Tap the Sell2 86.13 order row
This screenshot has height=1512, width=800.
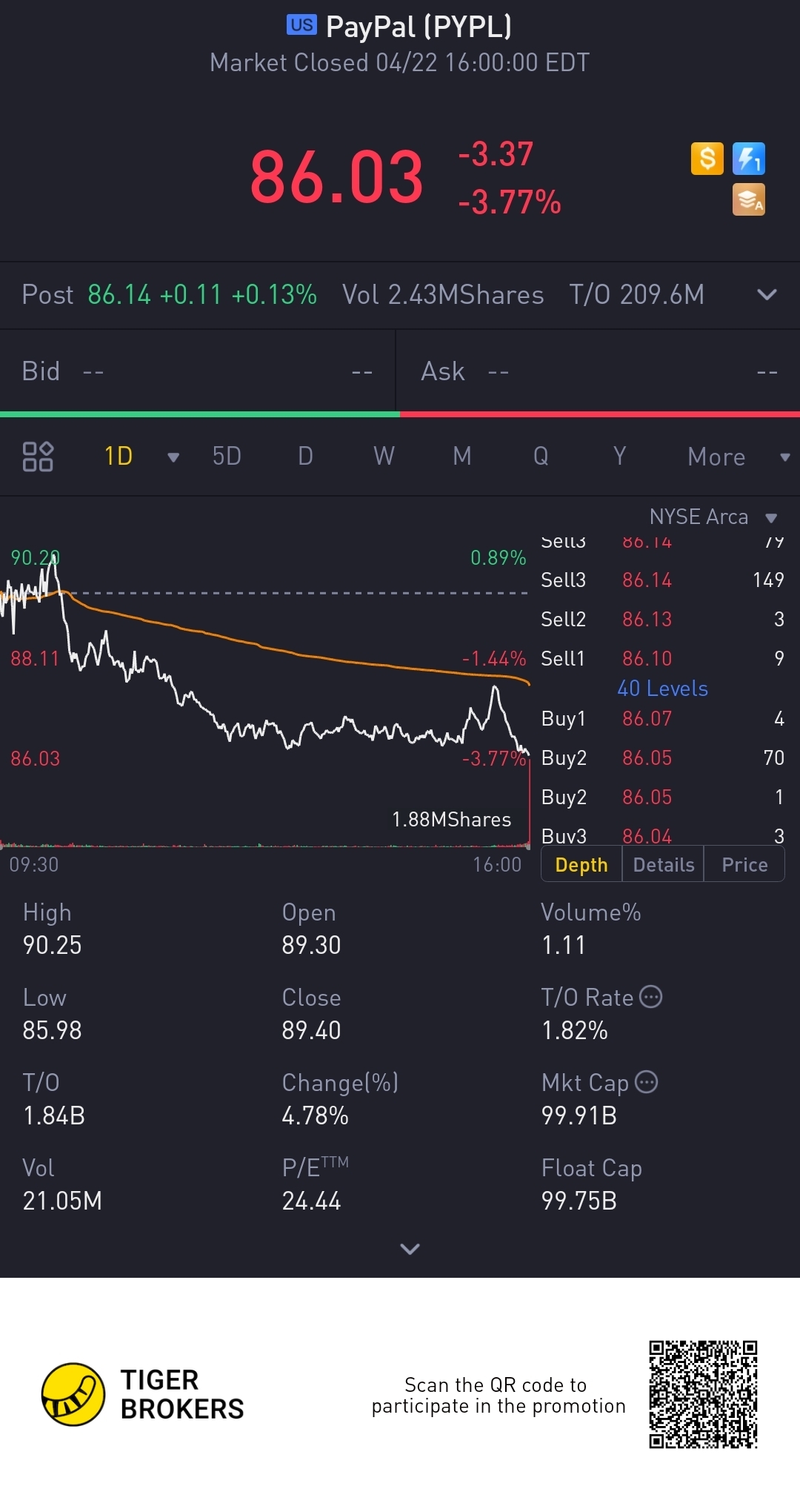(x=662, y=619)
